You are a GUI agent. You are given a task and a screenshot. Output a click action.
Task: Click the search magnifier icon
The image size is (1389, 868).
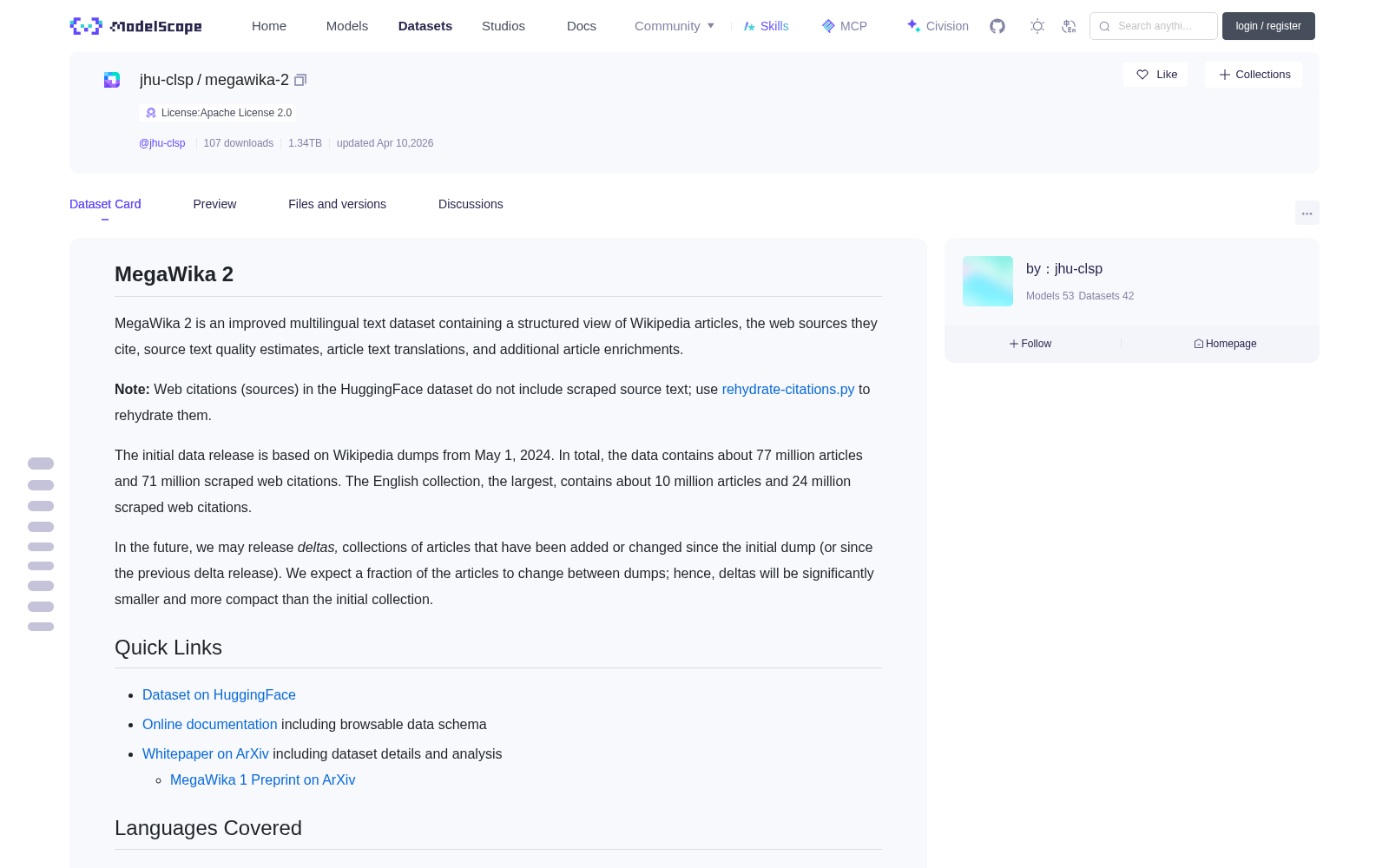[1105, 26]
